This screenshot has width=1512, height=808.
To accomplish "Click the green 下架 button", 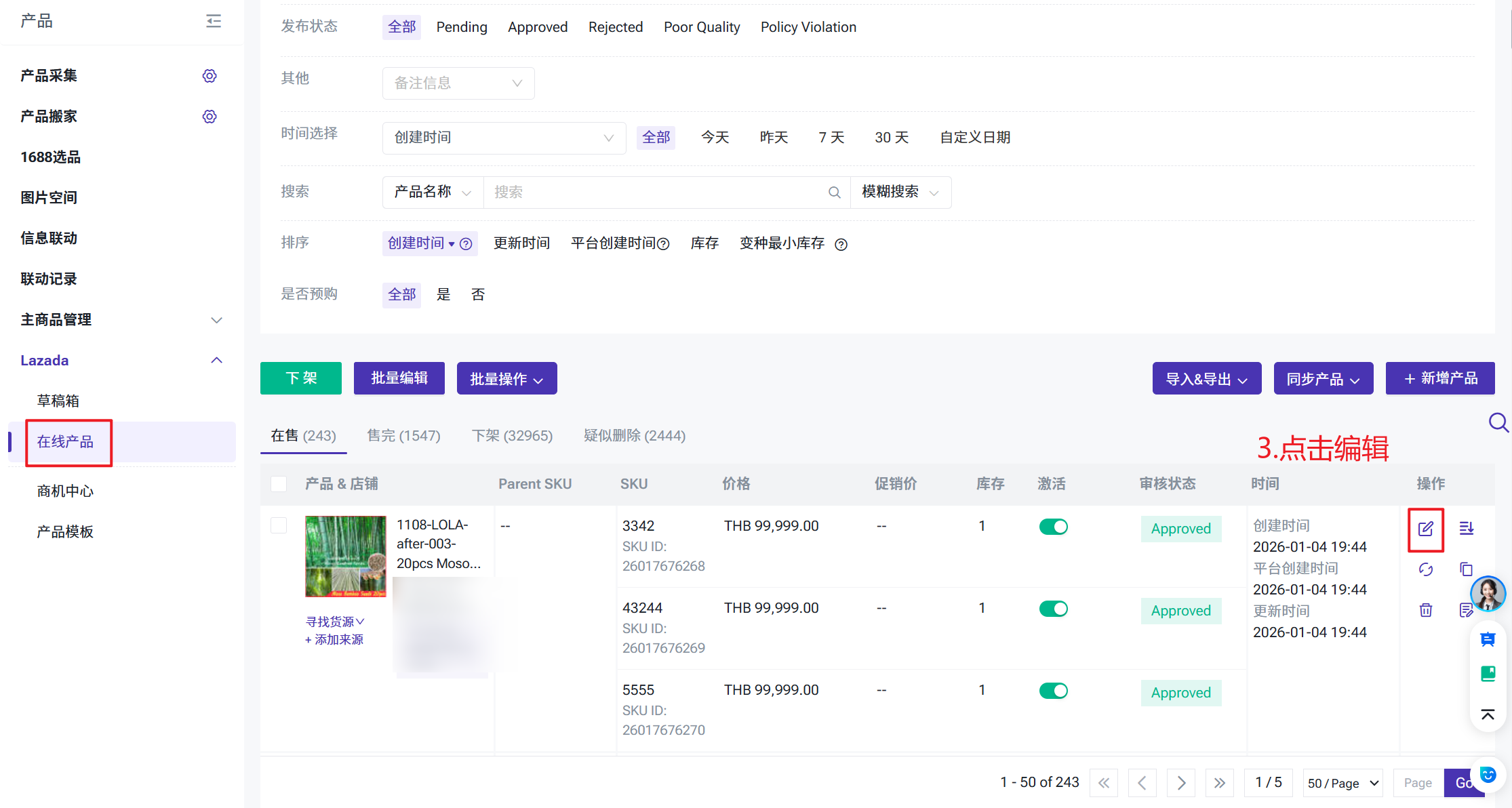I will point(300,378).
